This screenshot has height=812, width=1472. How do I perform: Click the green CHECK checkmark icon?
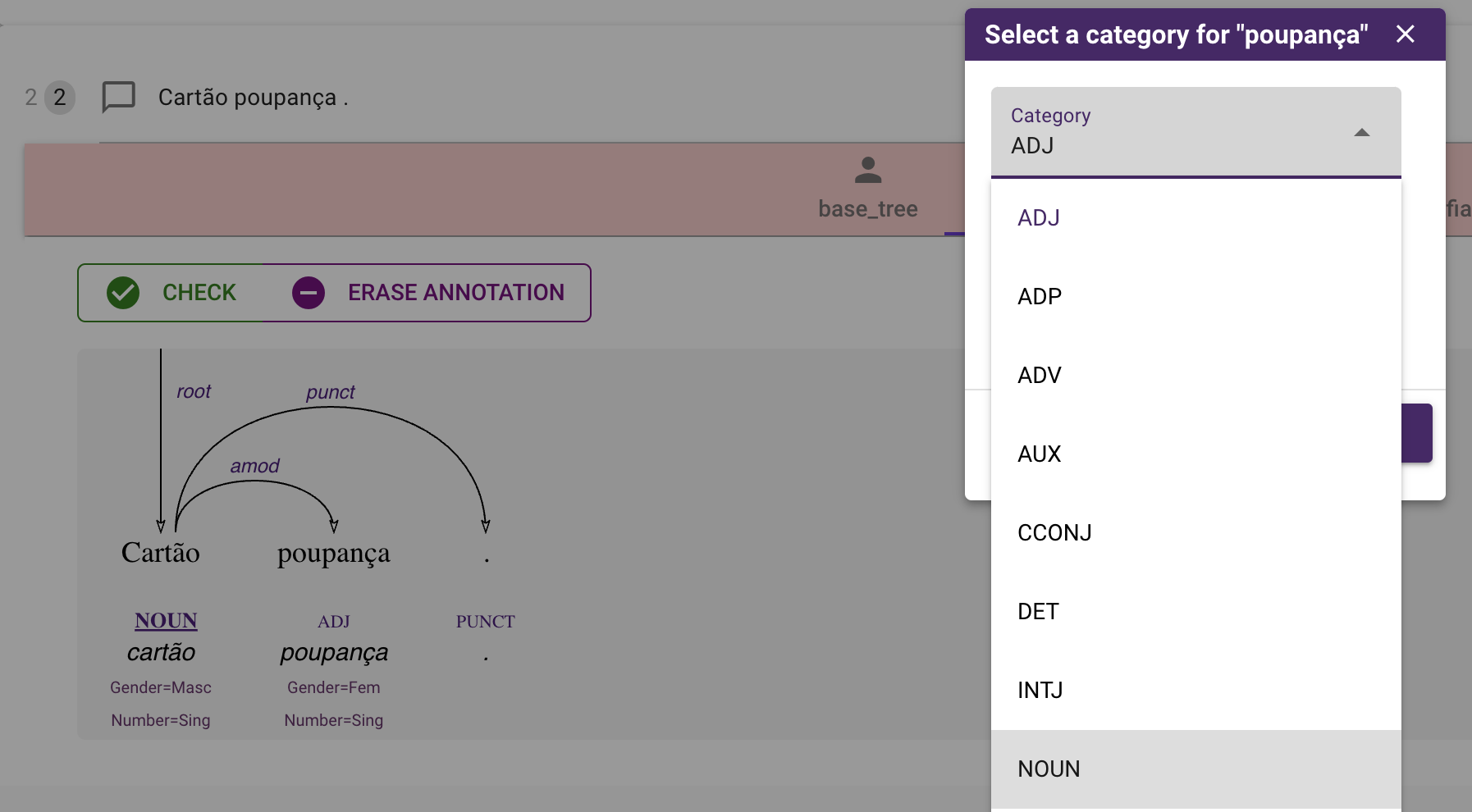pyautogui.click(x=123, y=293)
